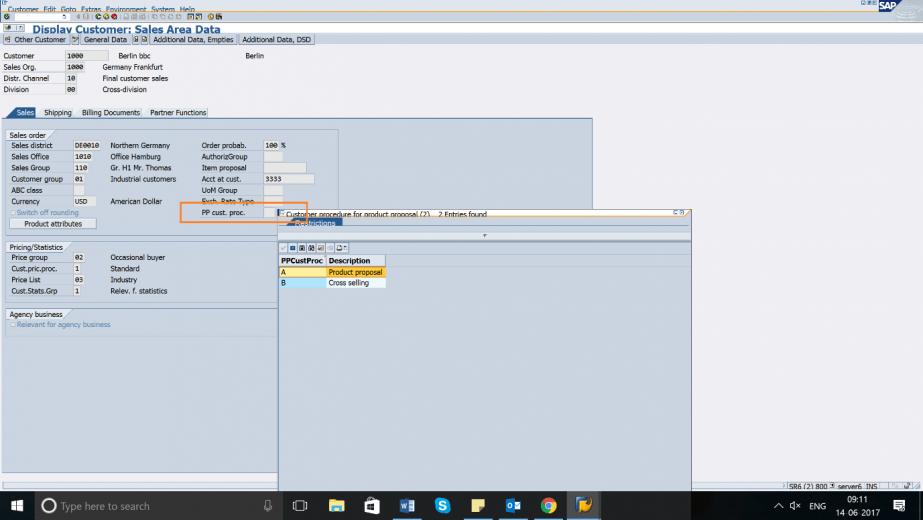The height and width of the screenshot is (520, 923).
Task: Expand the Restrictions section arrow in popup
Action: pos(485,236)
